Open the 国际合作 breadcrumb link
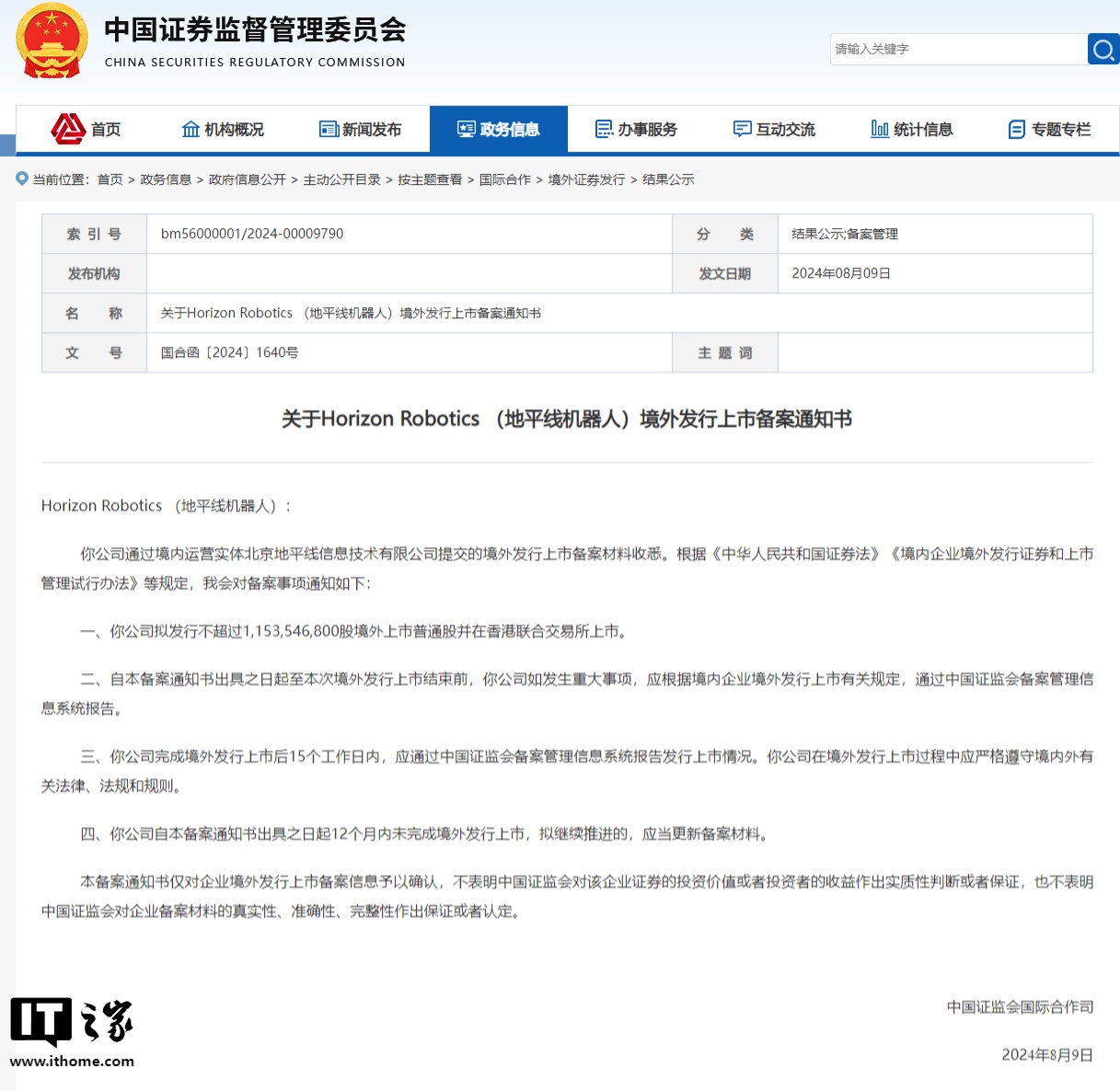Image resolution: width=1120 pixels, height=1091 pixels. click(x=504, y=179)
